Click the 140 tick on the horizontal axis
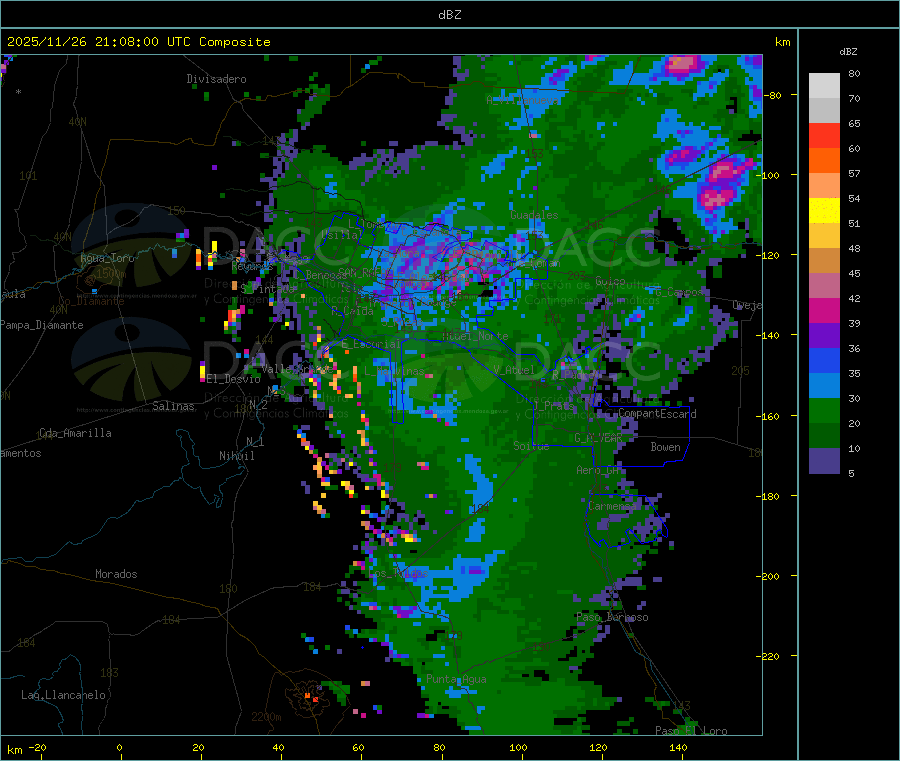 point(678,747)
